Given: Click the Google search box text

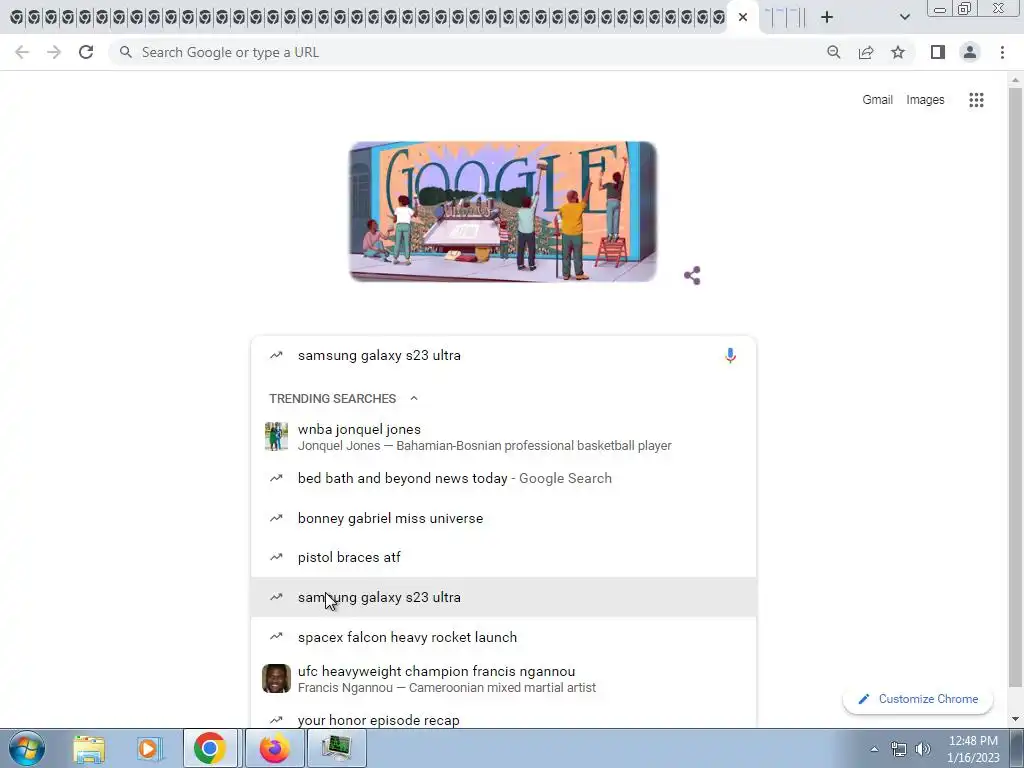Looking at the screenshot, I should tap(379, 355).
